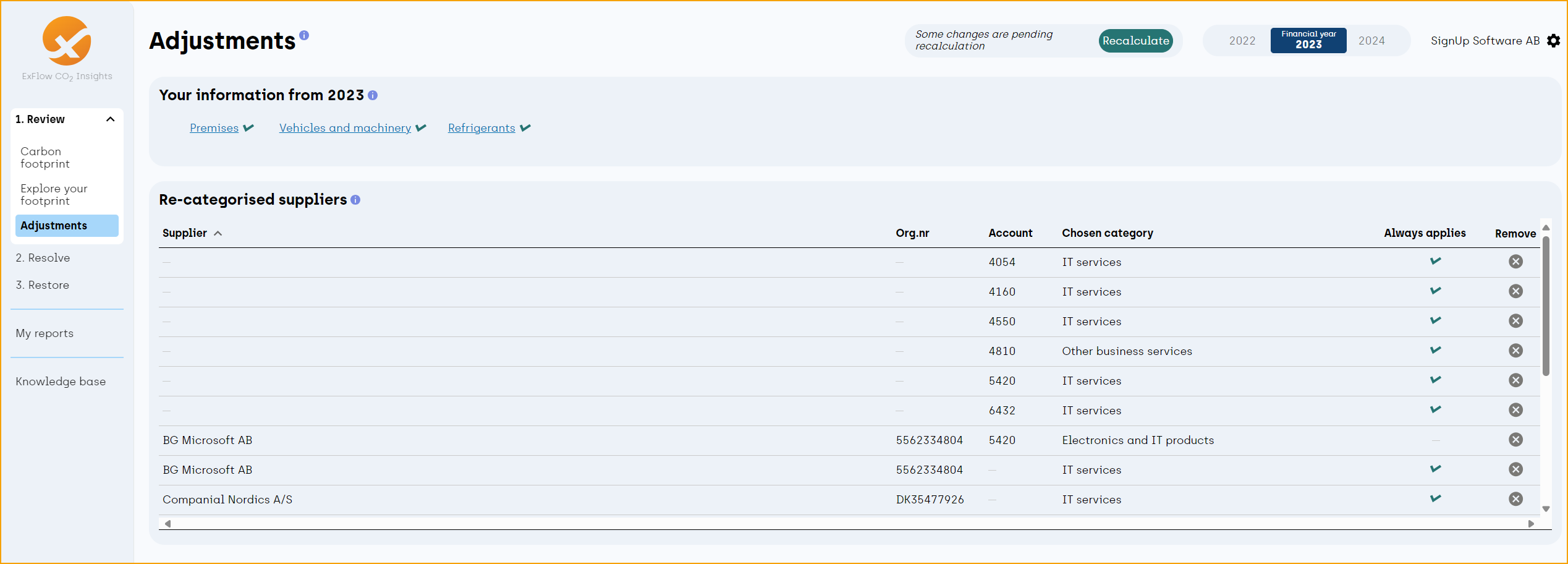The height and width of the screenshot is (564, 1568).
Task: Click the info icon next to Your information from 2023
Action: [373, 95]
